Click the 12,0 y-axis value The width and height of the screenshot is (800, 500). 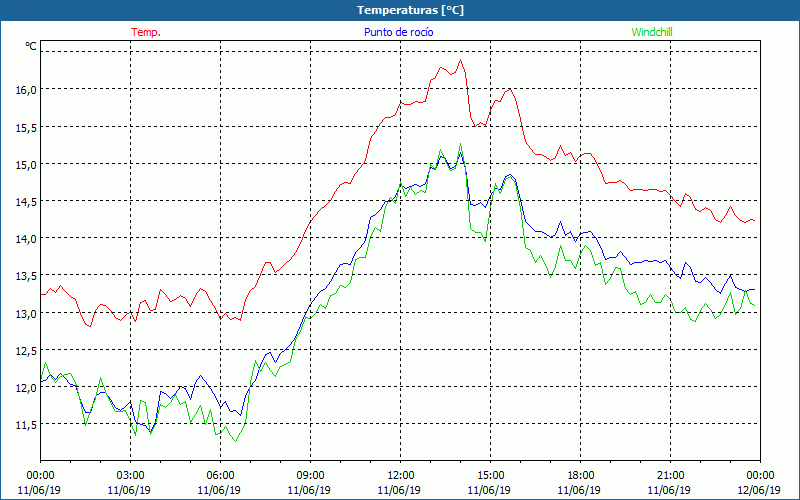point(27,387)
